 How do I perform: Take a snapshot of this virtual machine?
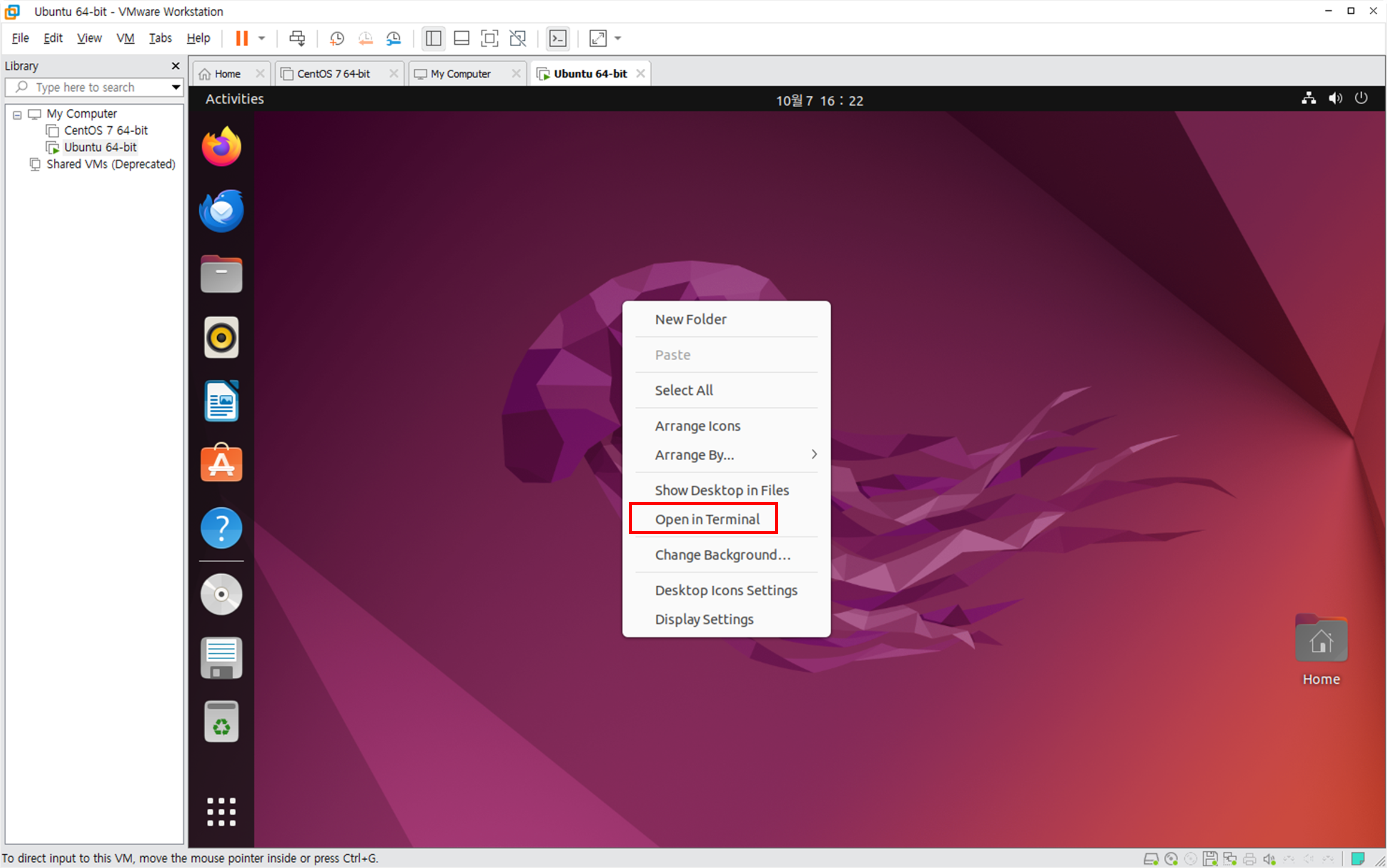[337, 38]
